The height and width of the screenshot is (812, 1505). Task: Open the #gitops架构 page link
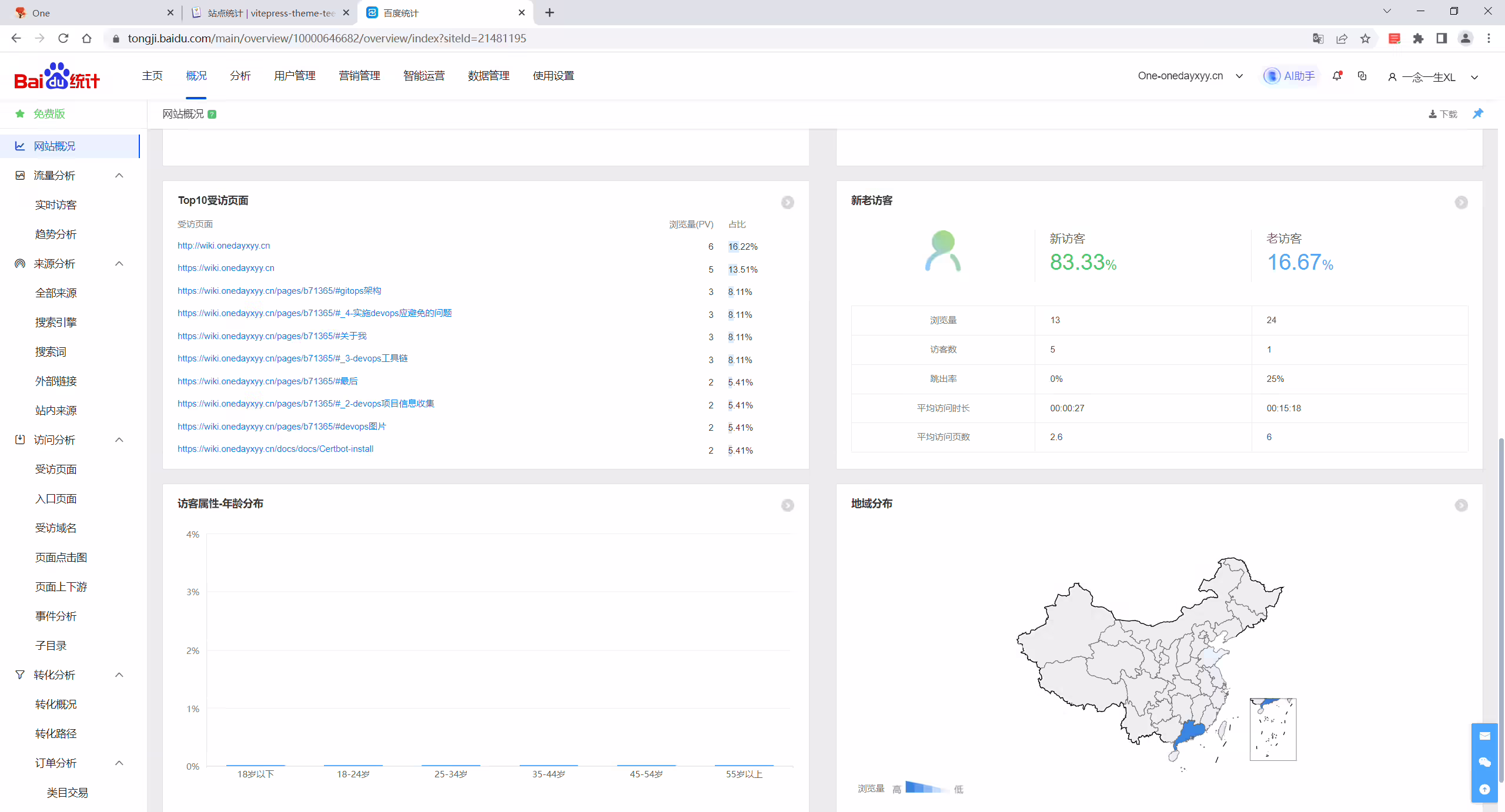pyautogui.click(x=279, y=291)
